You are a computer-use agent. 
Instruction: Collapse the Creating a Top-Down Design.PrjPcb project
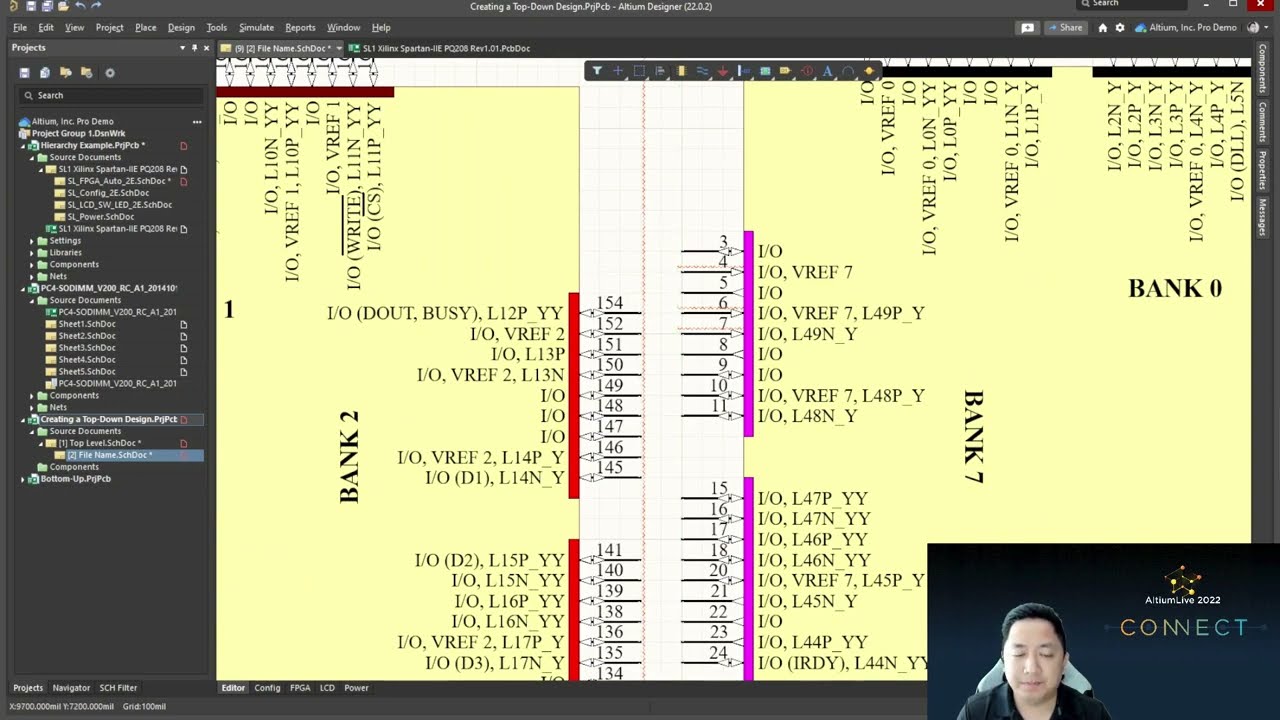[25, 420]
